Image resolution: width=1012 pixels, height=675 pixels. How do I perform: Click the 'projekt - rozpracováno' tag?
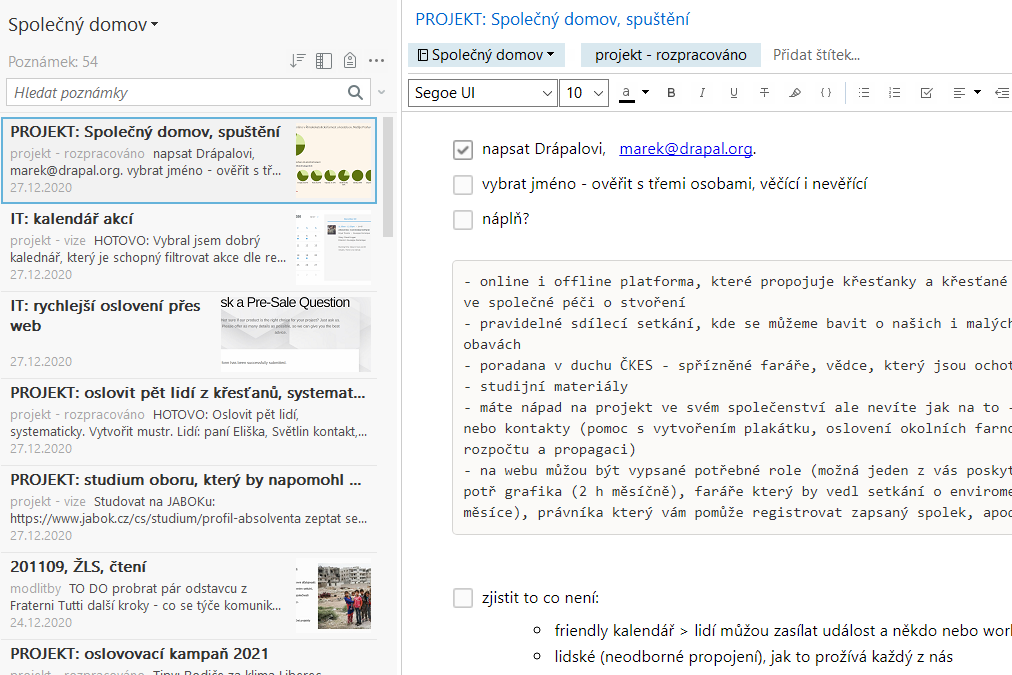pyautogui.click(x=671, y=55)
